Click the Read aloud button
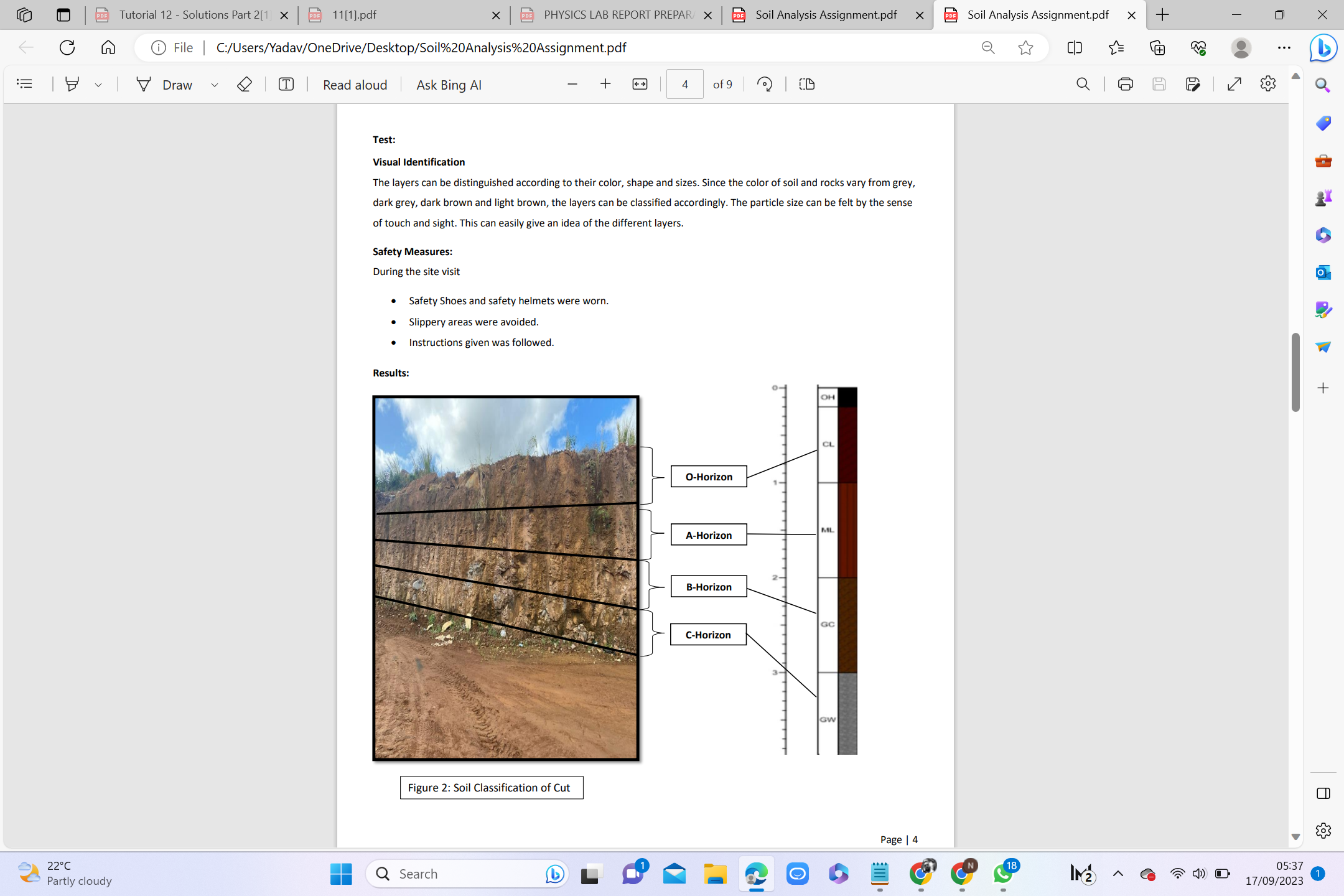Screen dimensions: 1344x896 [355, 84]
